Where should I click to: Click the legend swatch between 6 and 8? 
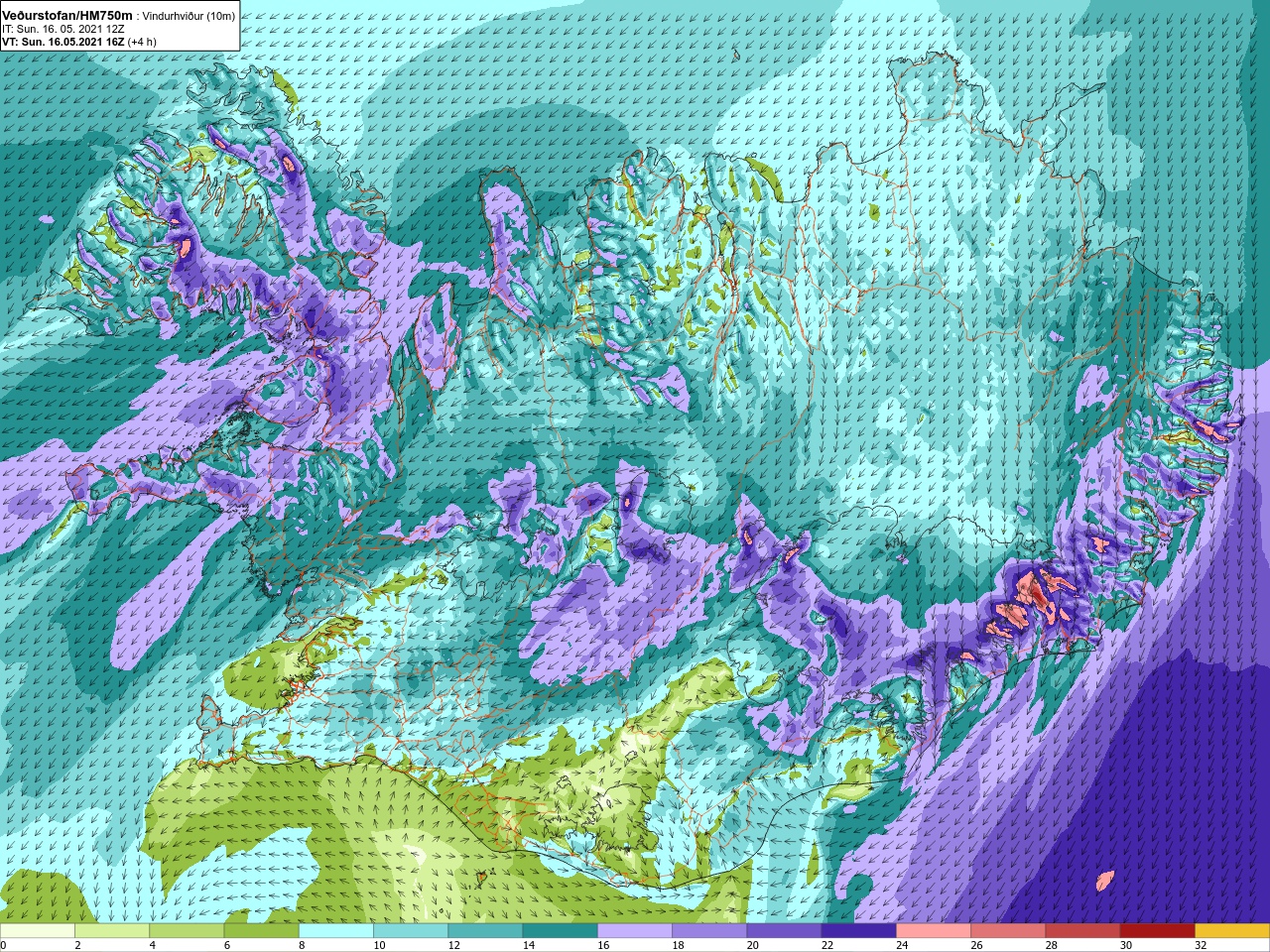[x=261, y=931]
